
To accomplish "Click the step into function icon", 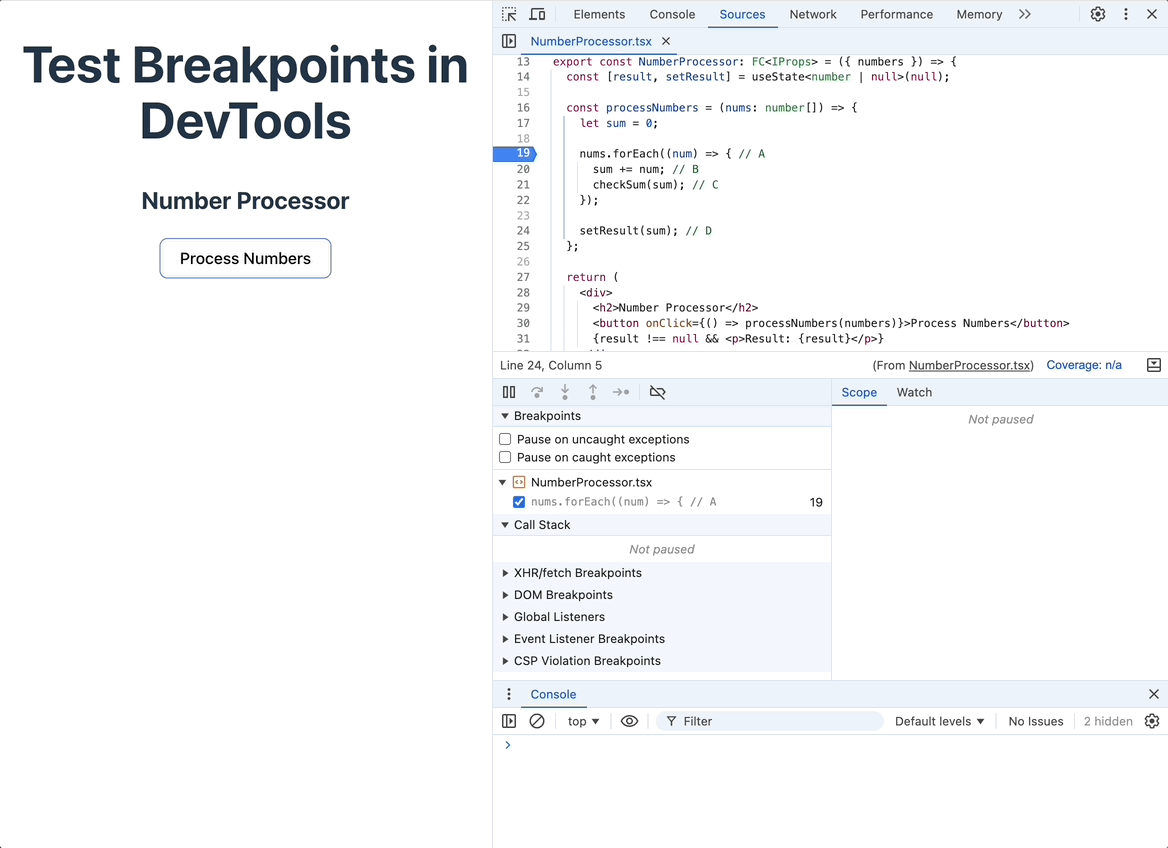I will pos(565,392).
